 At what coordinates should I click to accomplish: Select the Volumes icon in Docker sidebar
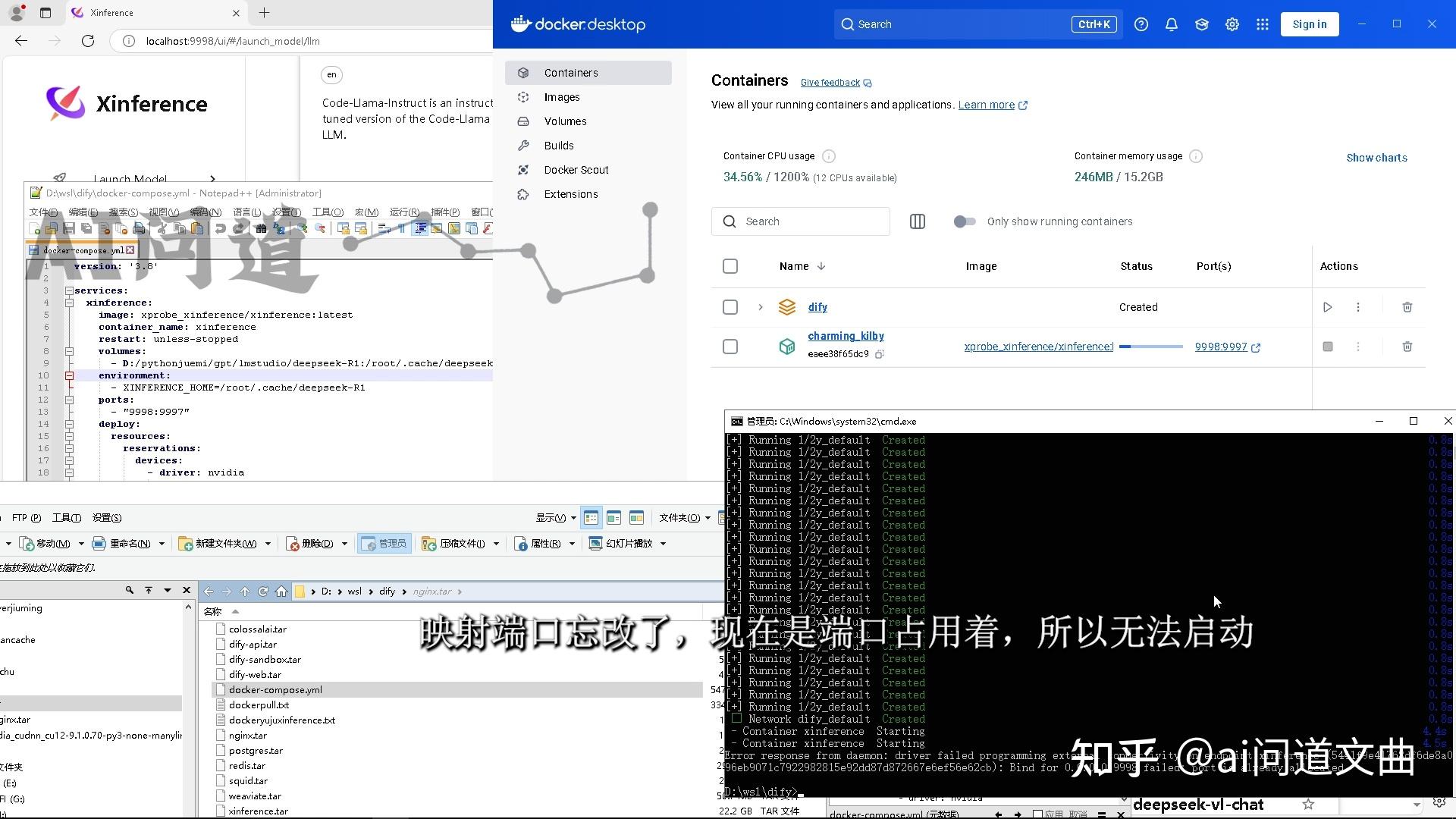[x=523, y=121]
